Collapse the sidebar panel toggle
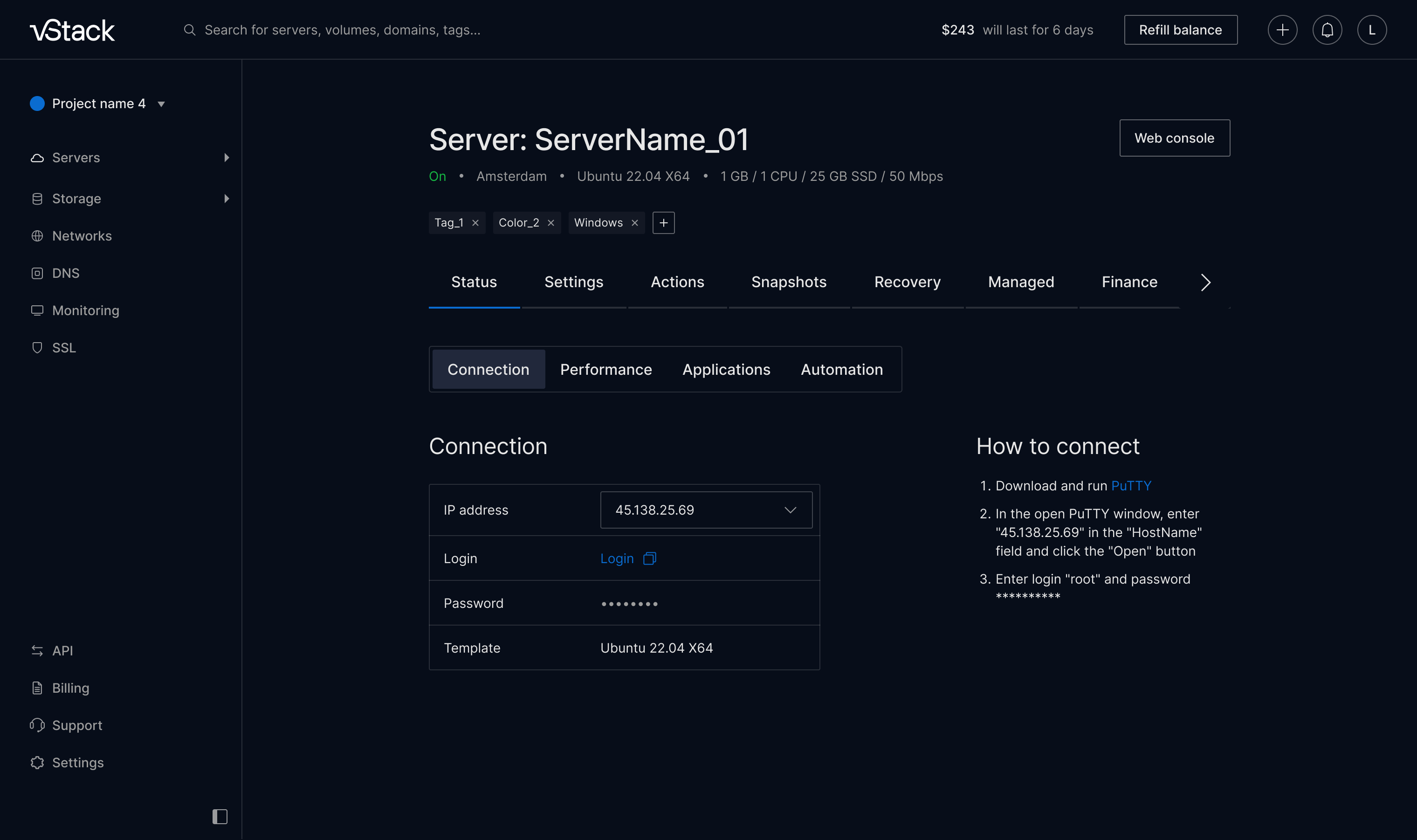Screen dimensions: 1417x840 pyautogui.click(x=220, y=817)
